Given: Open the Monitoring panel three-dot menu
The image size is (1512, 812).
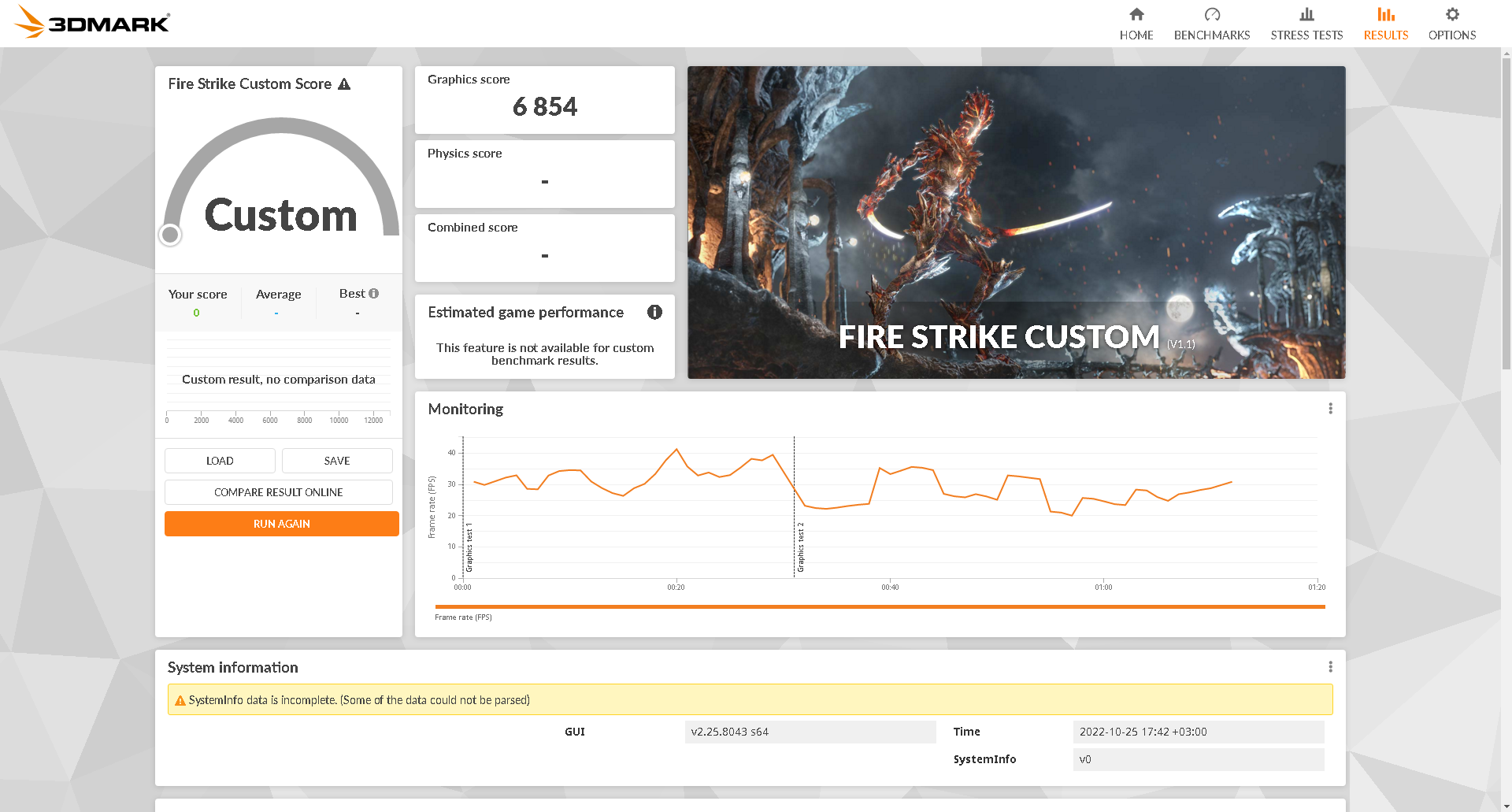Looking at the screenshot, I should pos(1330,409).
